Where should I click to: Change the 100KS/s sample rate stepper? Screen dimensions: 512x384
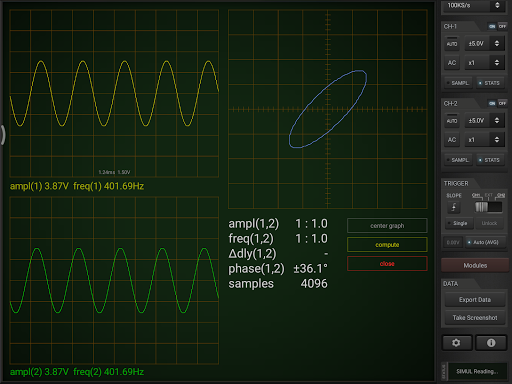coord(497,5)
